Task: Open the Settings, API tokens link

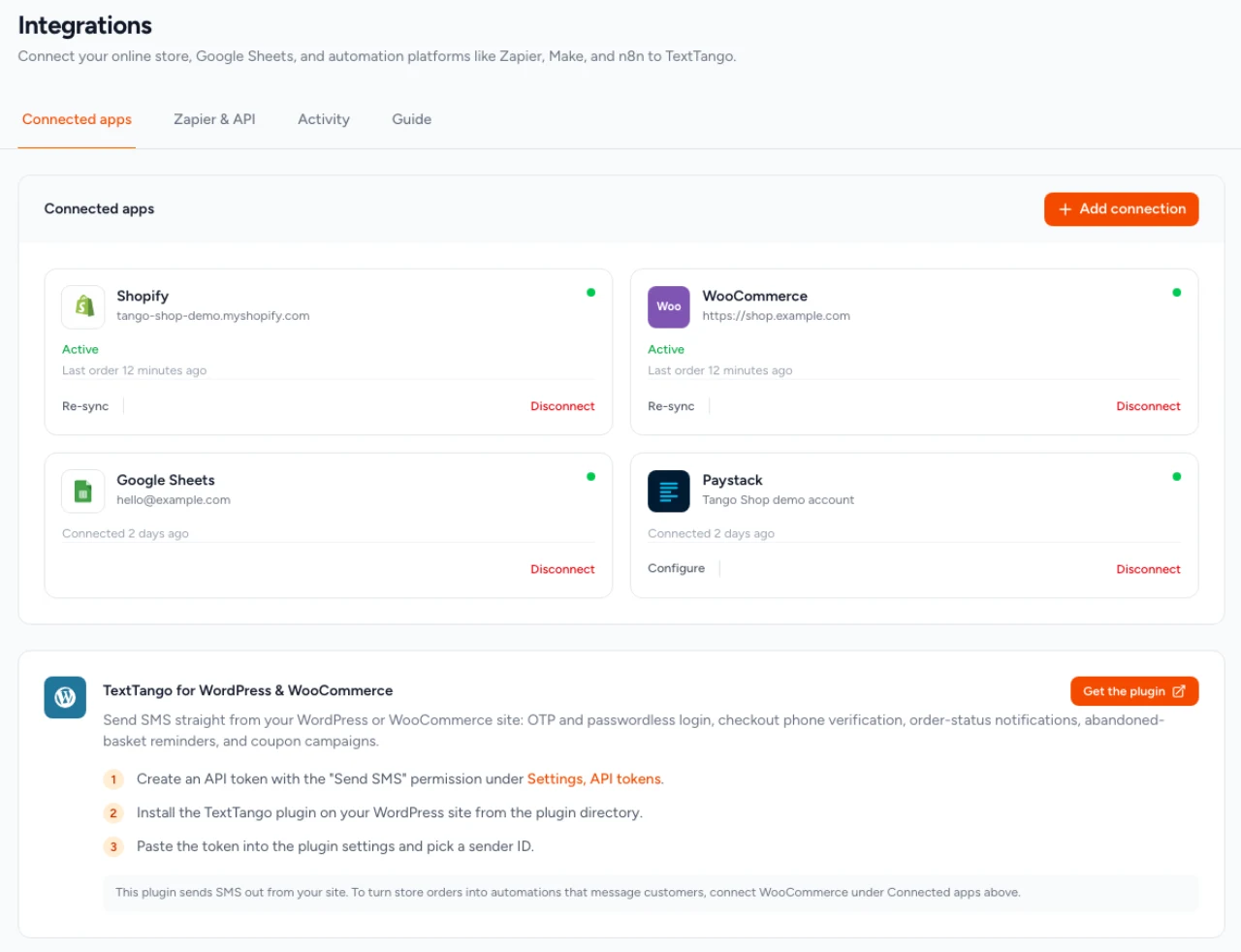Action: coord(595,778)
